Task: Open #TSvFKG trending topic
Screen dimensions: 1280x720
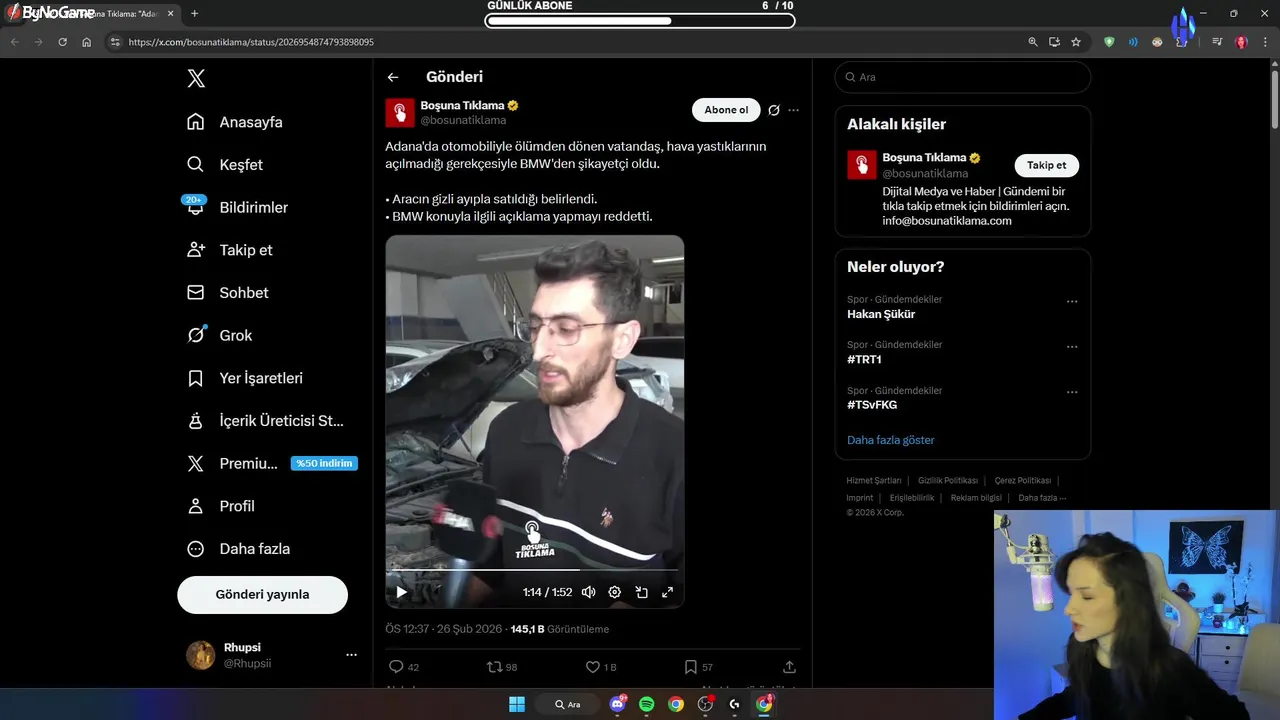Action: [x=872, y=405]
